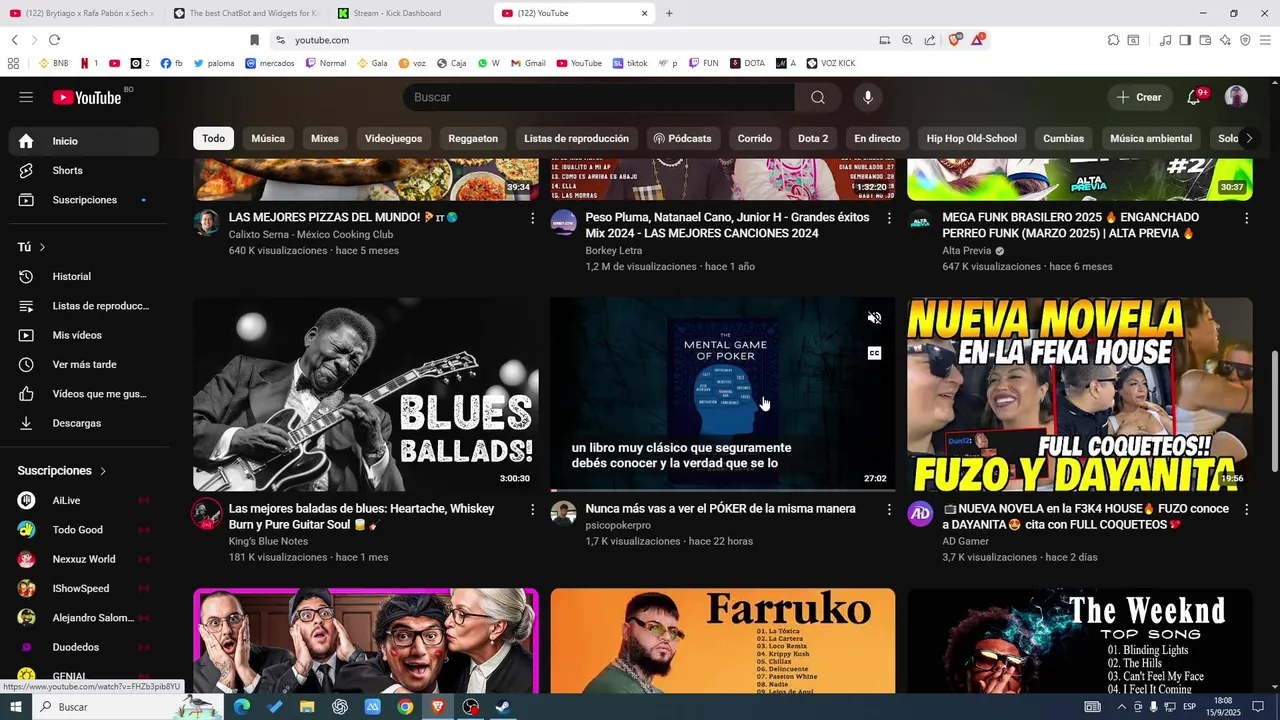The image size is (1280, 720).
Task: Open Alta Previa channel avatar
Action: [920, 222]
